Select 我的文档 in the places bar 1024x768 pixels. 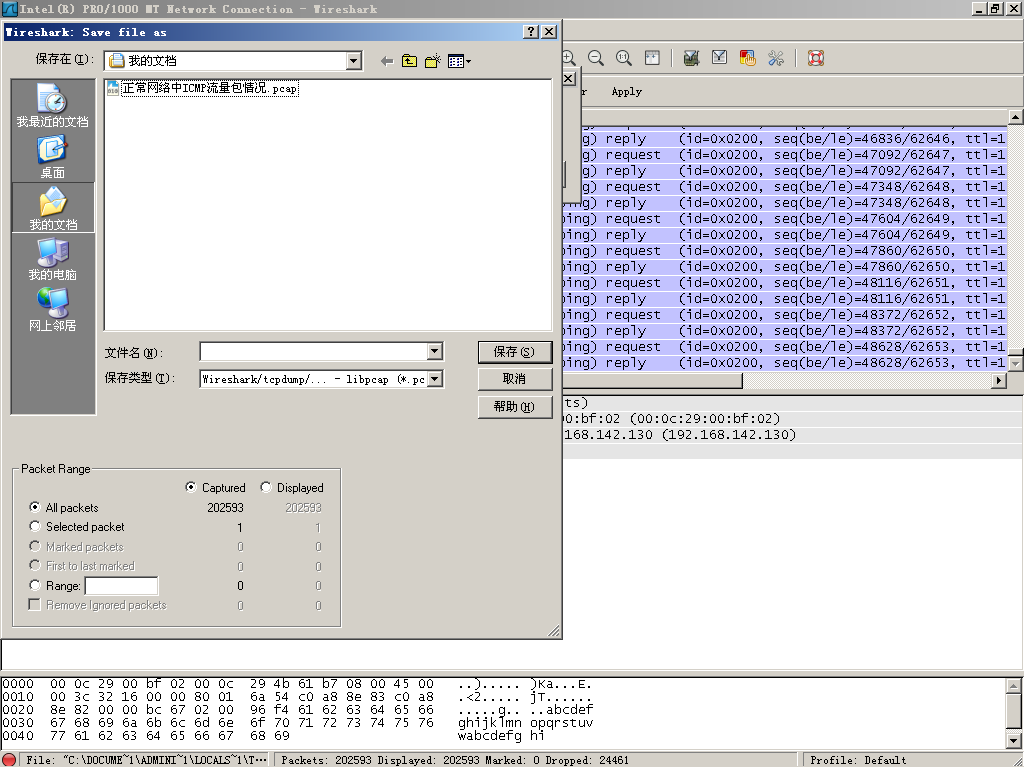[53, 208]
